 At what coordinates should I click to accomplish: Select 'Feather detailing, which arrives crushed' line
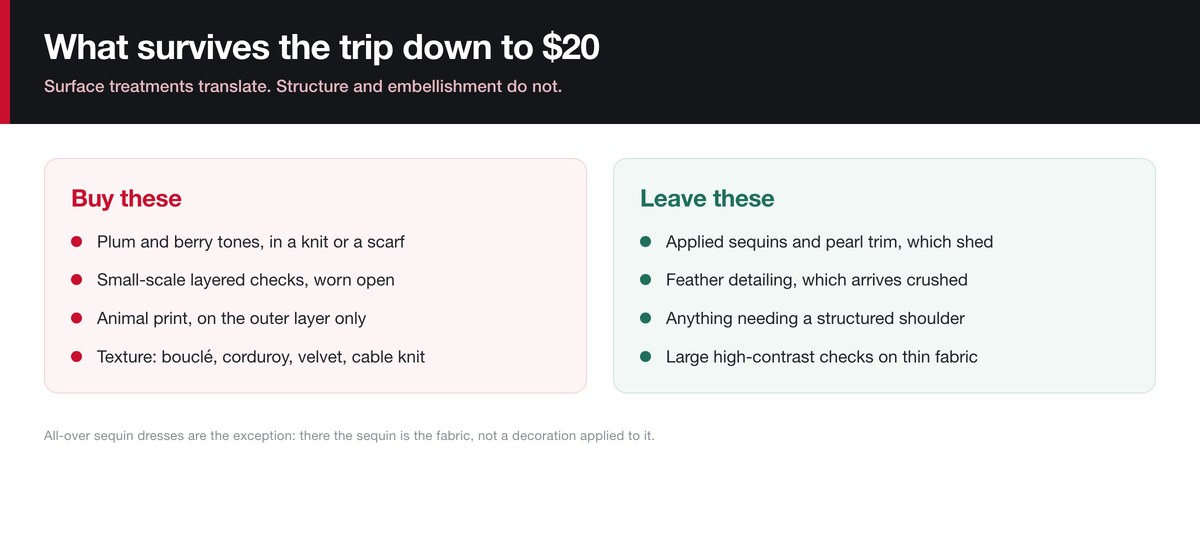[817, 280]
